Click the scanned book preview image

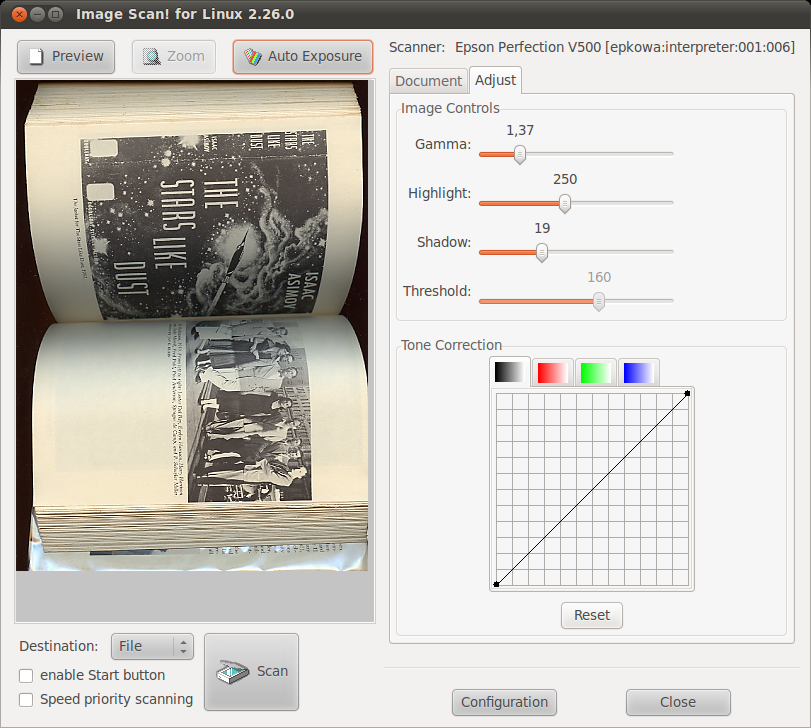click(x=192, y=325)
